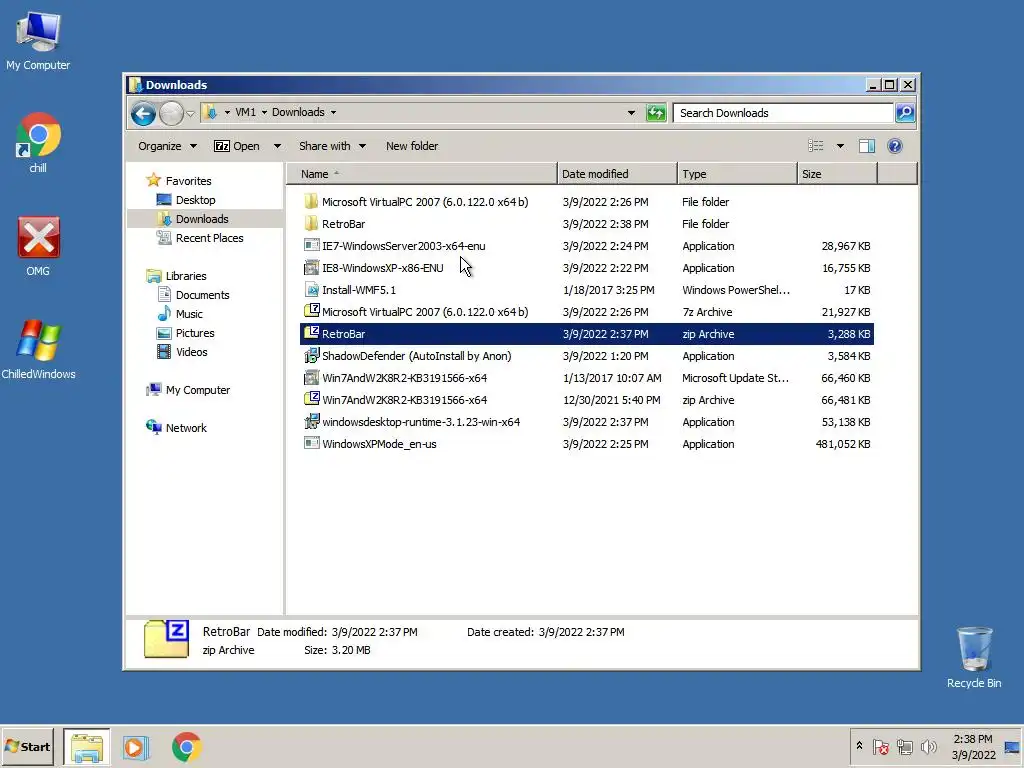Launch Chrome from the taskbar
This screenshot has width=1024, height=768.
point(187,747)
